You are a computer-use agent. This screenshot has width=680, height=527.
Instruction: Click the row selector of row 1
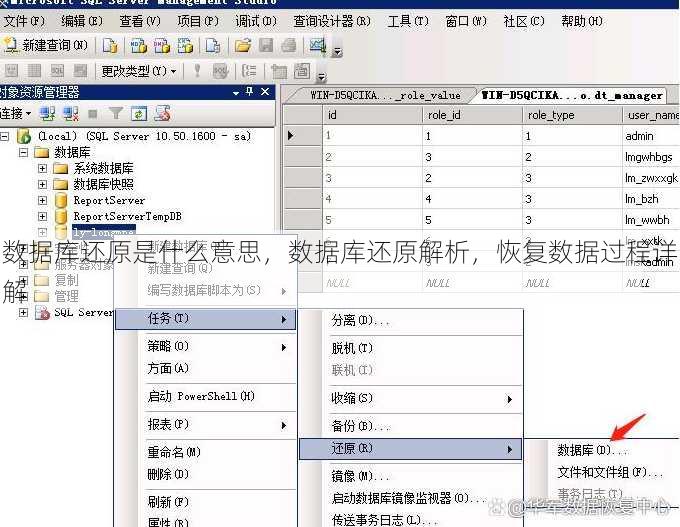[303, 135]
